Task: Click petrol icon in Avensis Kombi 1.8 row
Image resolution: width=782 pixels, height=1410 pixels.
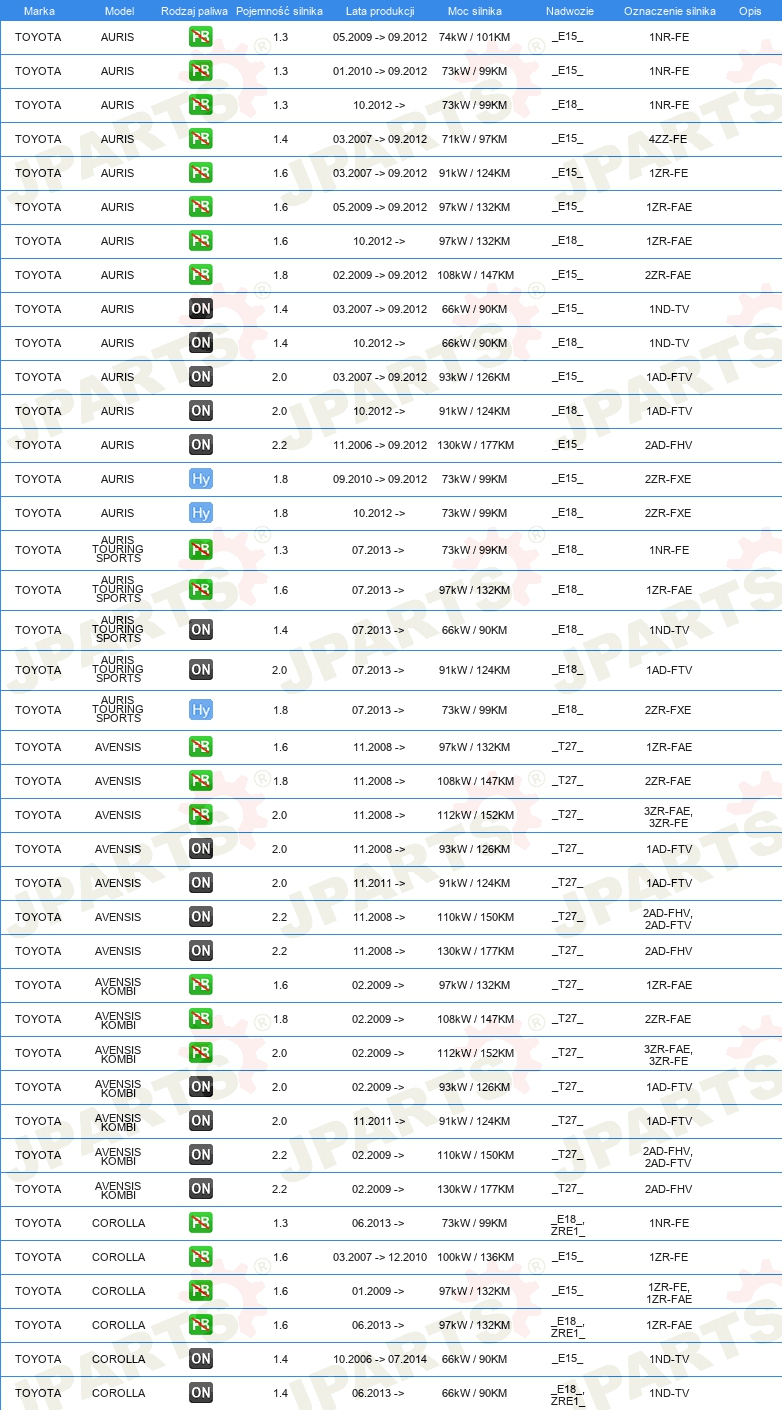Action: (200, 1019)
